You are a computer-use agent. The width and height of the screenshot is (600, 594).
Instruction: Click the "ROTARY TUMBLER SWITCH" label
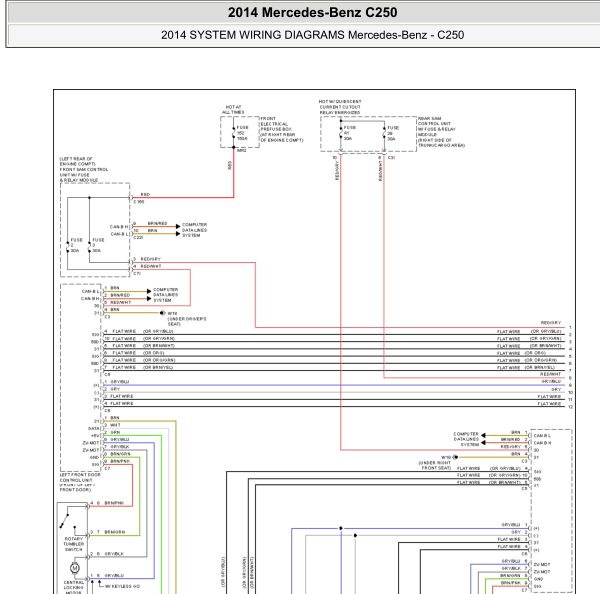tap(73, 544)
